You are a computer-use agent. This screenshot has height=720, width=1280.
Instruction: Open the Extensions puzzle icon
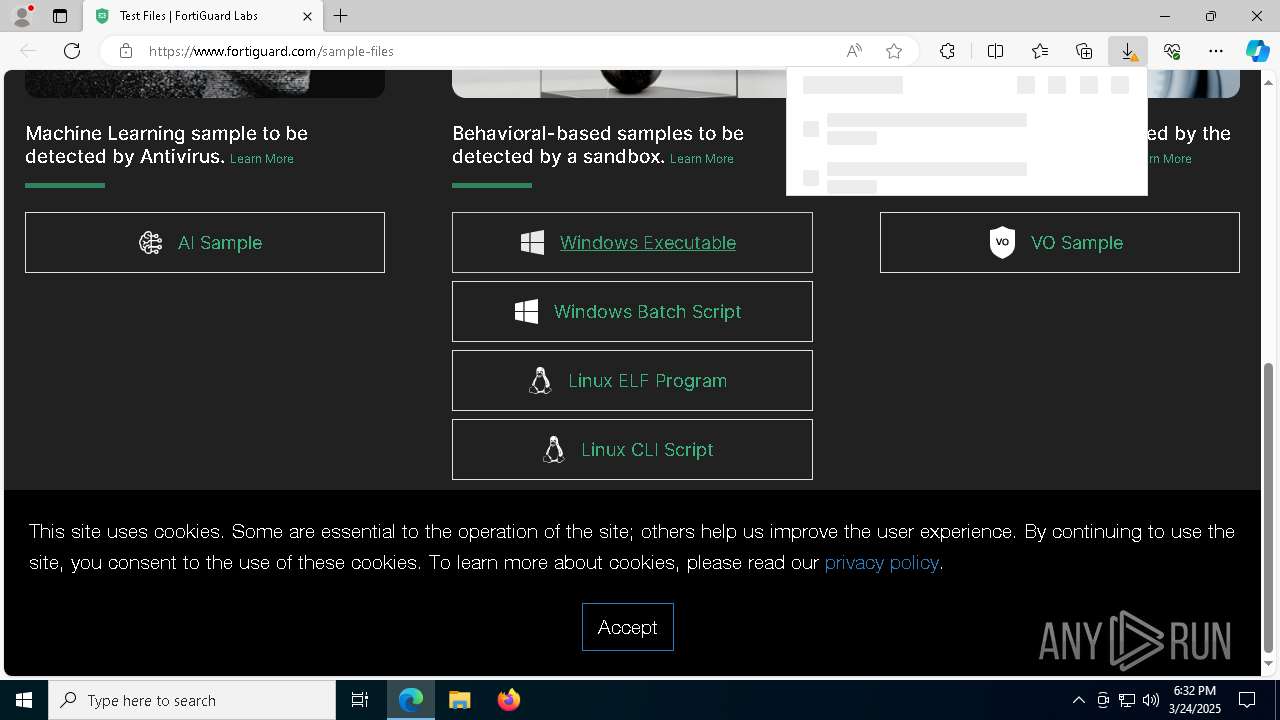[947, 51]
